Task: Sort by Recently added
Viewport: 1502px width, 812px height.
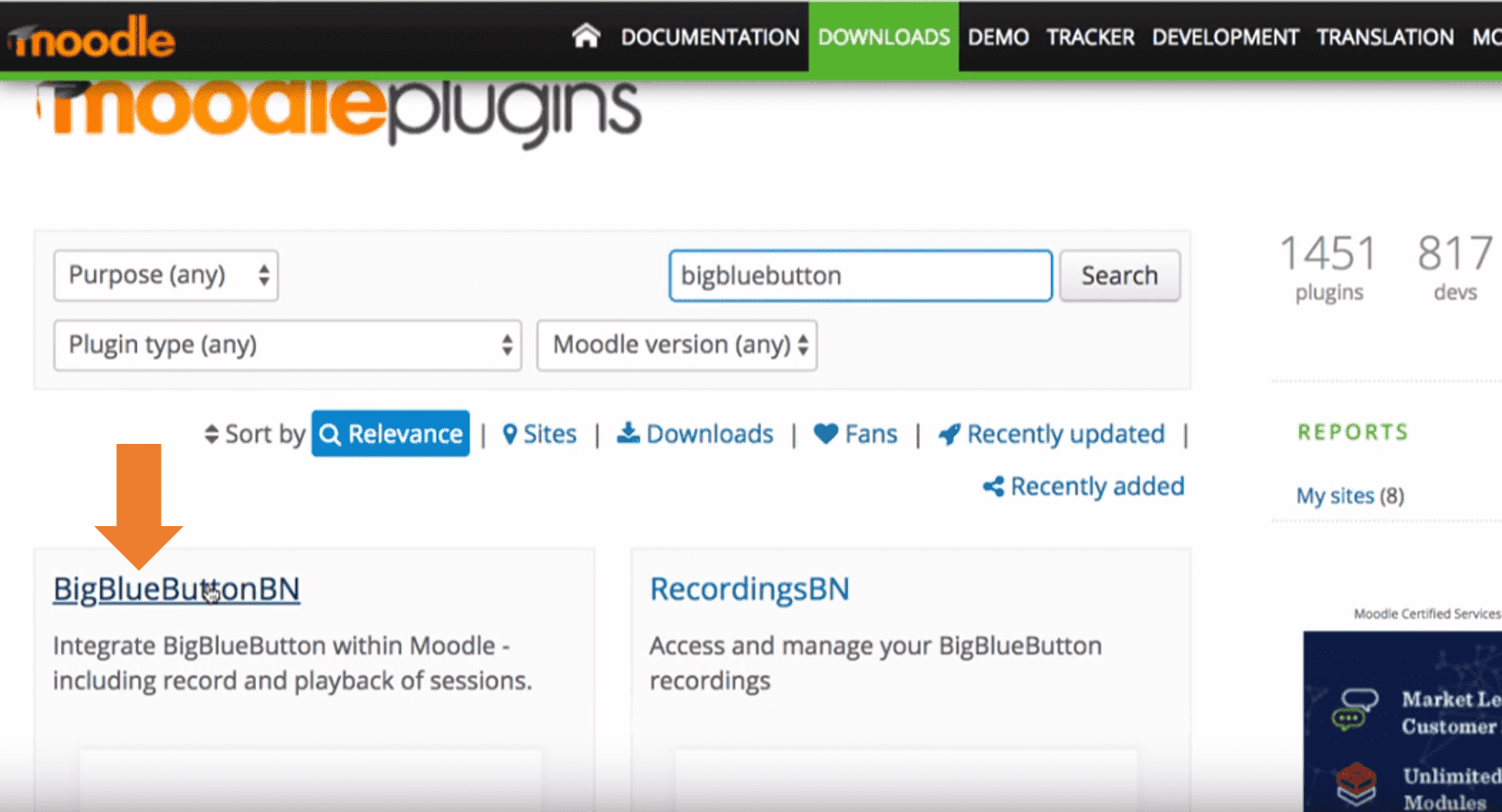Action: 1084,486
